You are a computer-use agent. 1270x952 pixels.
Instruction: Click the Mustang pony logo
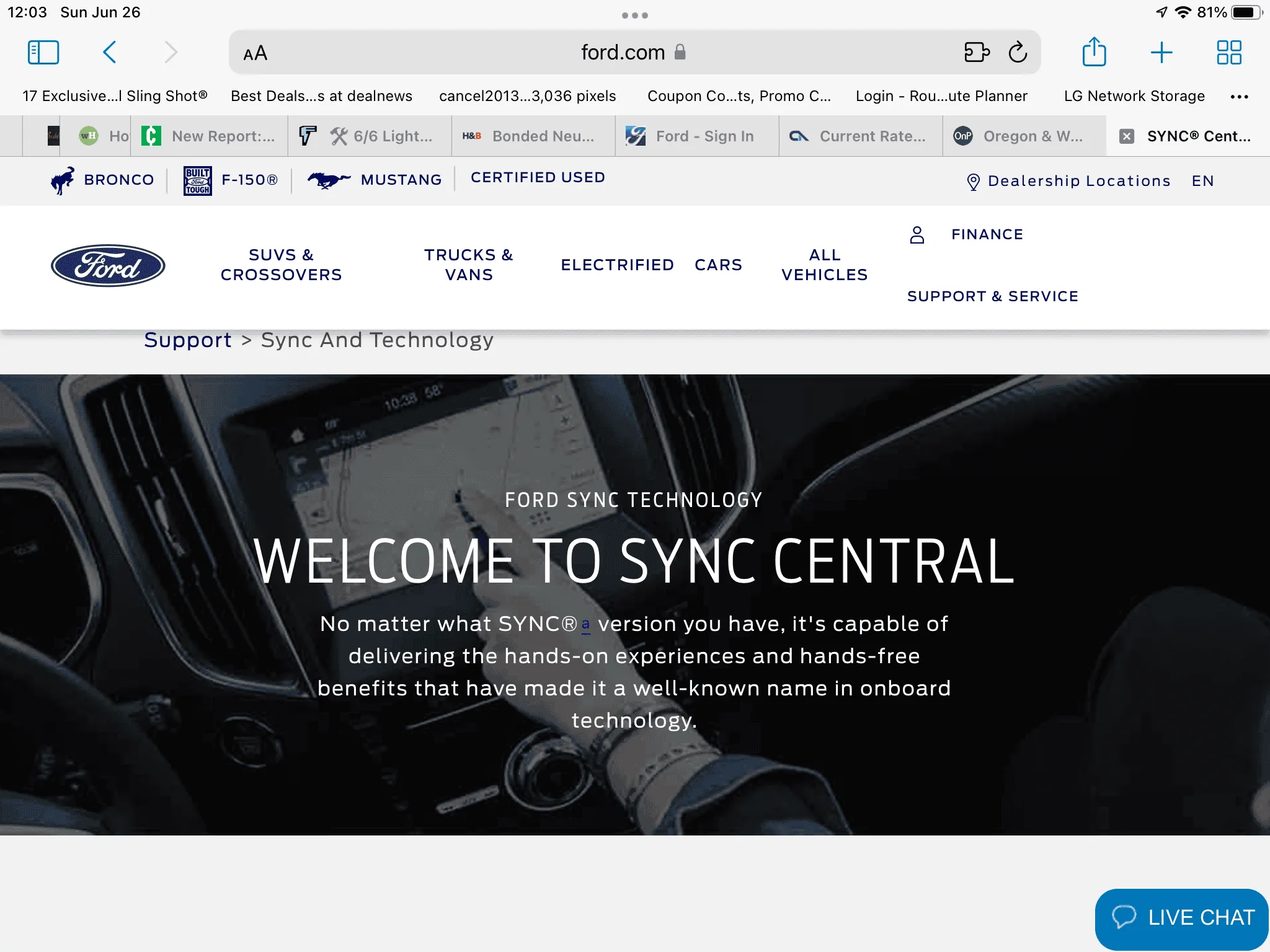pyautogui.click(x=329, y=180)
